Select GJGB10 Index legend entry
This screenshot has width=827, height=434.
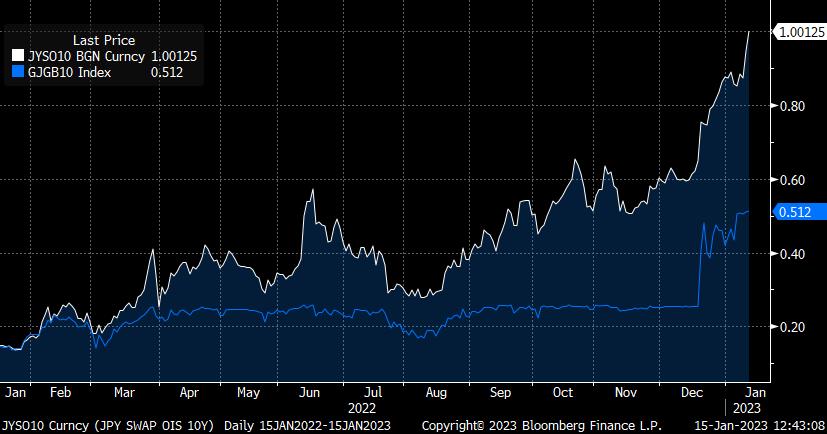tap(69, 73)
